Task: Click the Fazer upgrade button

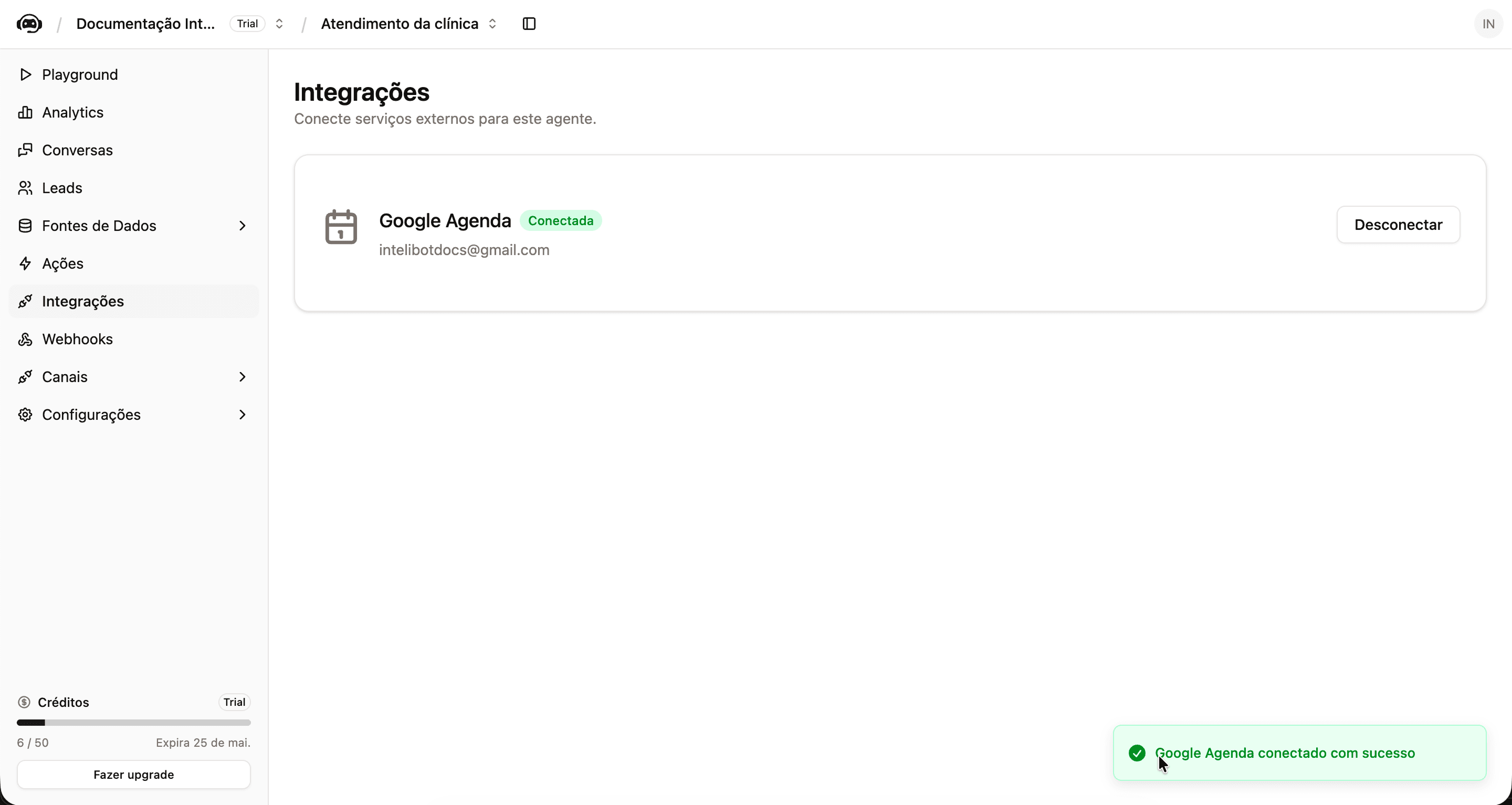Action: pyautogui.click(x=134, y=775)
